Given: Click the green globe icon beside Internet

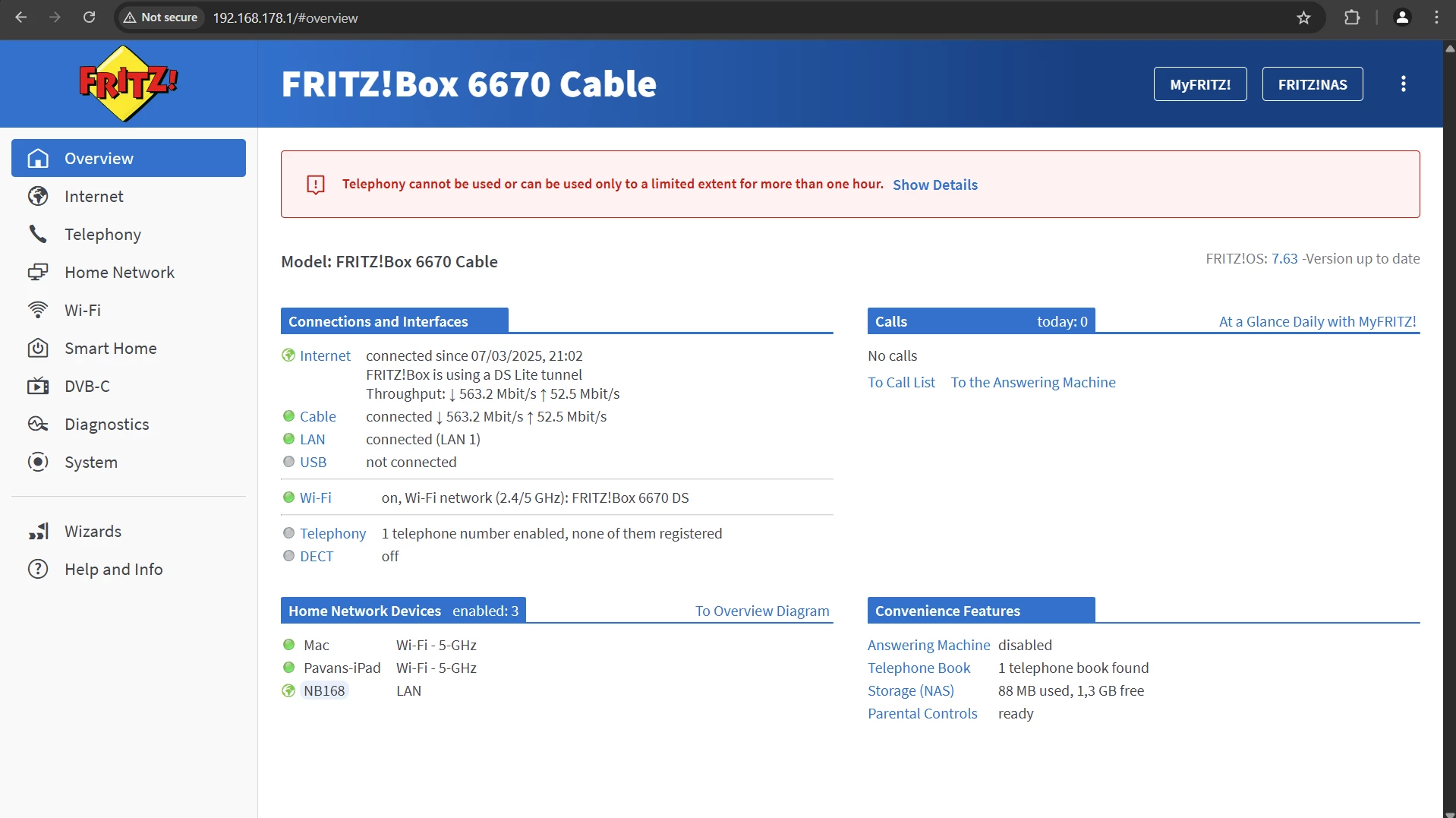Looking at the screenshot, I should 288,355.
